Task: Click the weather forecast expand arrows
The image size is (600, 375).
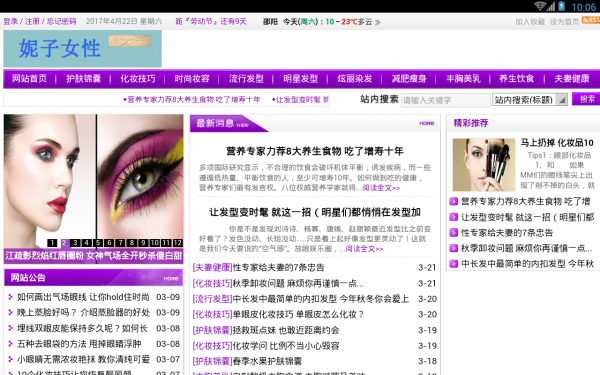Action: pyautogui.click(x=378, y=22)
